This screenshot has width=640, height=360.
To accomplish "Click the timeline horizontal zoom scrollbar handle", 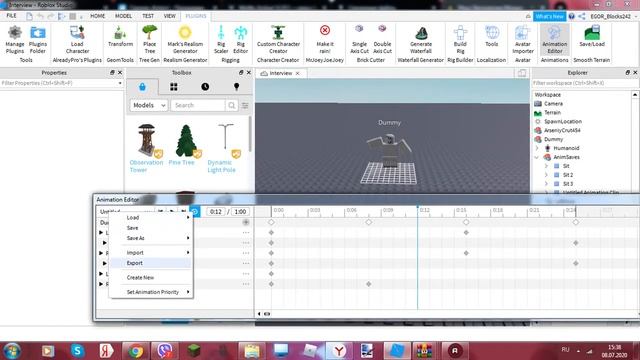I will tap(267, 314).
